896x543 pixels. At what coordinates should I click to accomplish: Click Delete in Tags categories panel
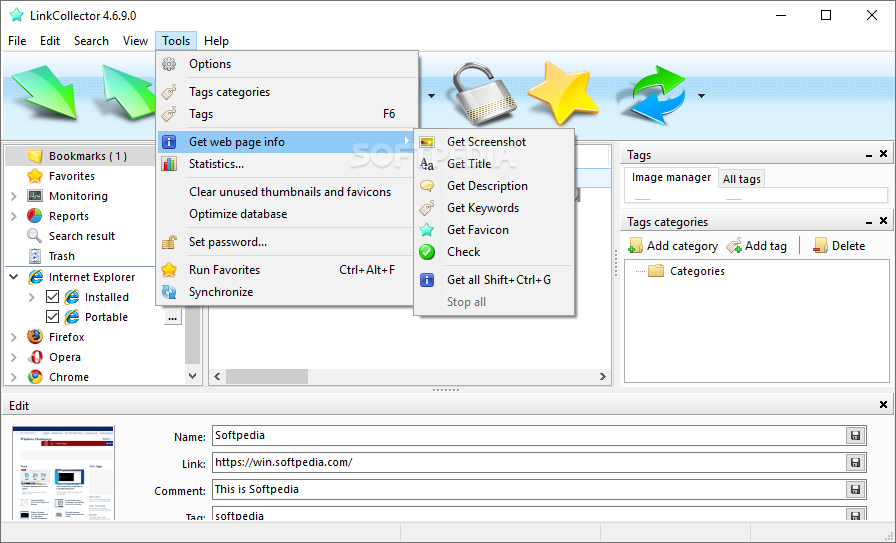(839, 246)
